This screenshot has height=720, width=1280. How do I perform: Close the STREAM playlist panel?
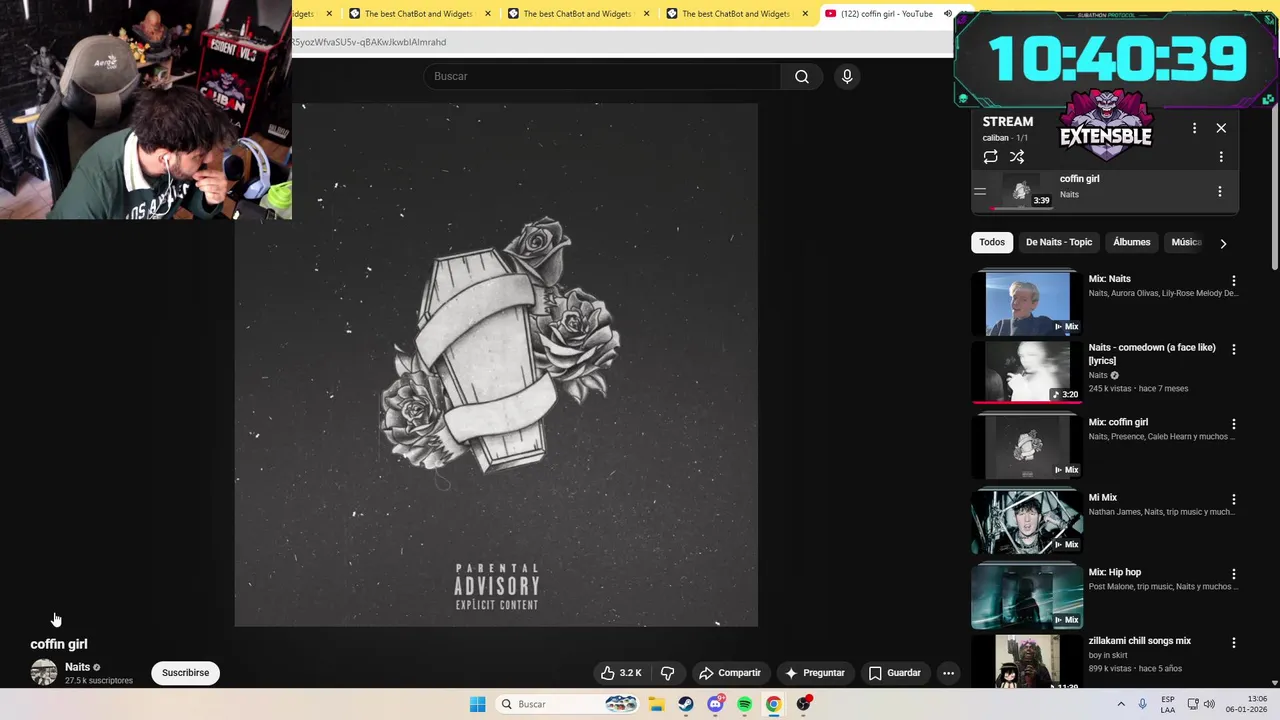point(1221,128)
